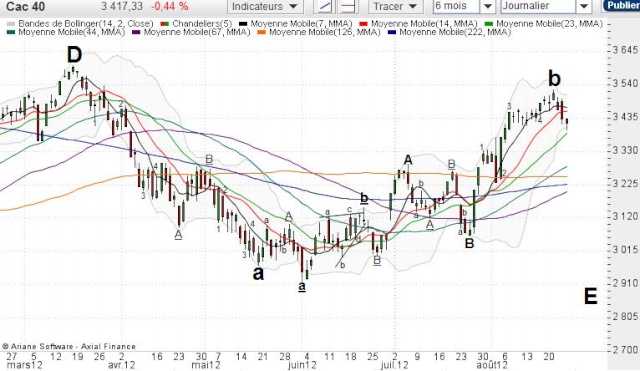The height and width of the screenshot is (371, 640).
Task: Expand the Journalier interval dropdown arrow
Action: tap(584, 6)
